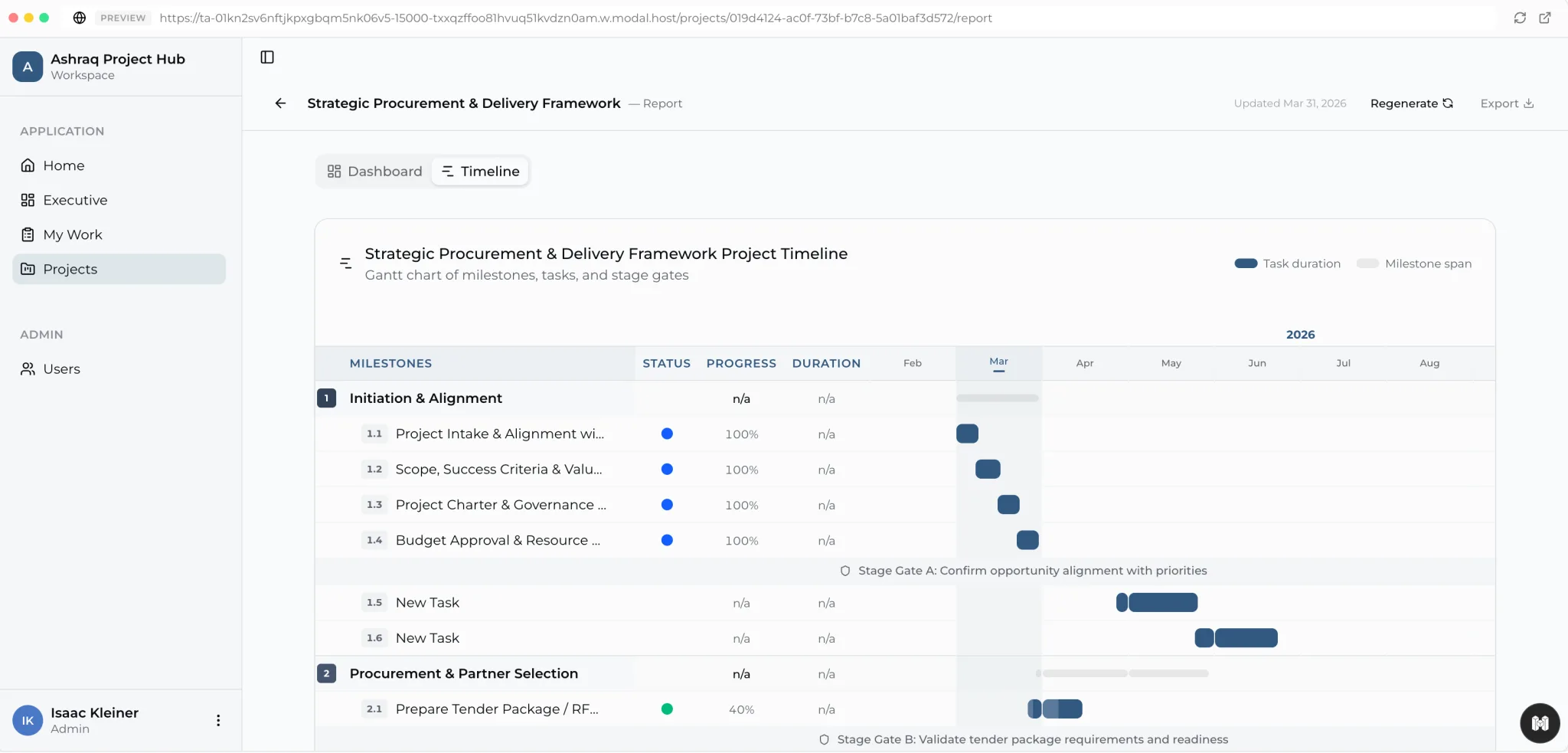The width and height of the screenshot is (1568, 753).
Task: Open the floating chat widget button
Action: click(x=1540, y=723)
